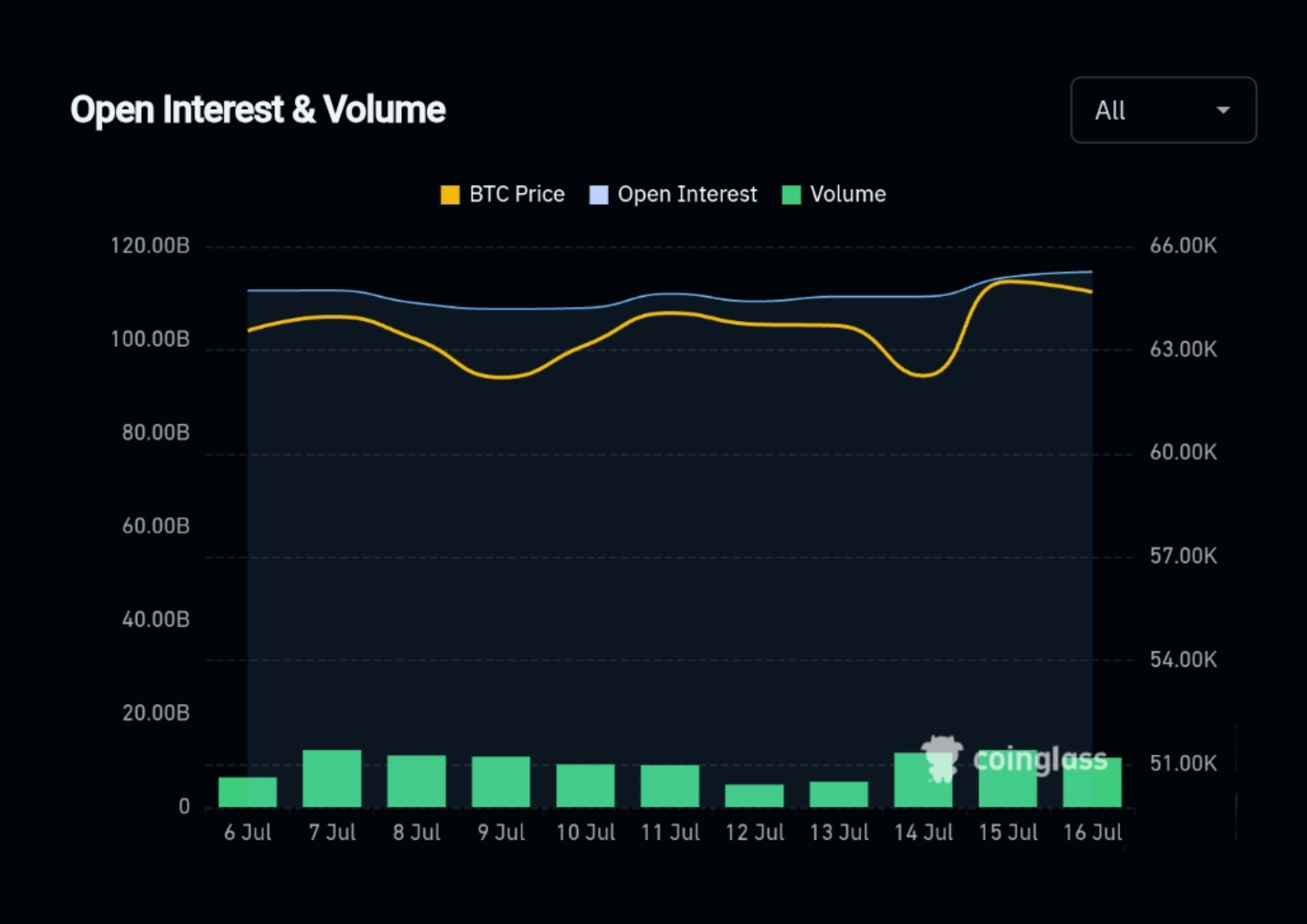Toggle Volume legend series
Viewport: 1307px width, 924px height.
[834, 194]
